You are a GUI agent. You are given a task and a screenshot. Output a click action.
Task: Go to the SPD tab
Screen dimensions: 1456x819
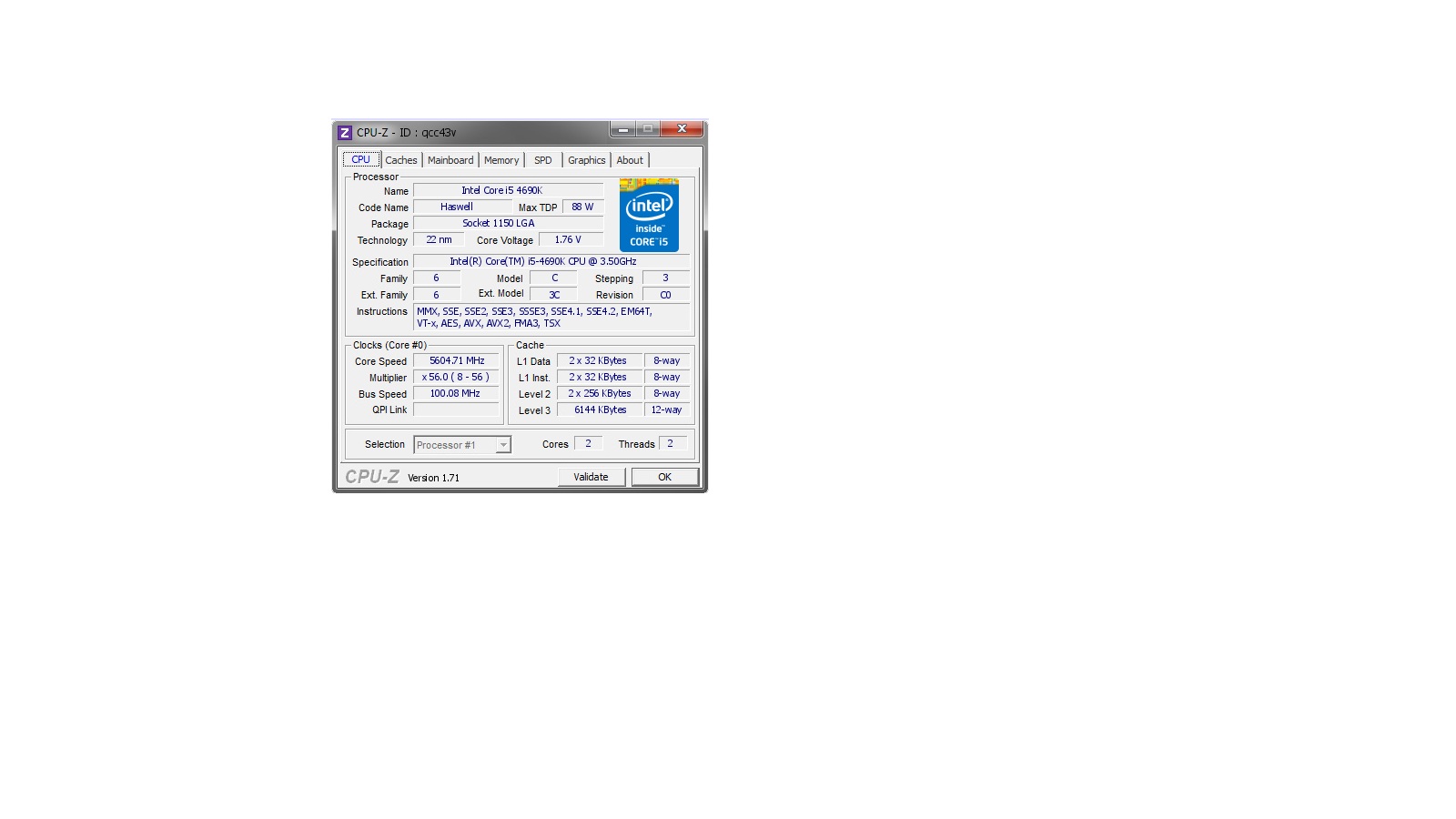pyautogui.click(x=543, y=160)
